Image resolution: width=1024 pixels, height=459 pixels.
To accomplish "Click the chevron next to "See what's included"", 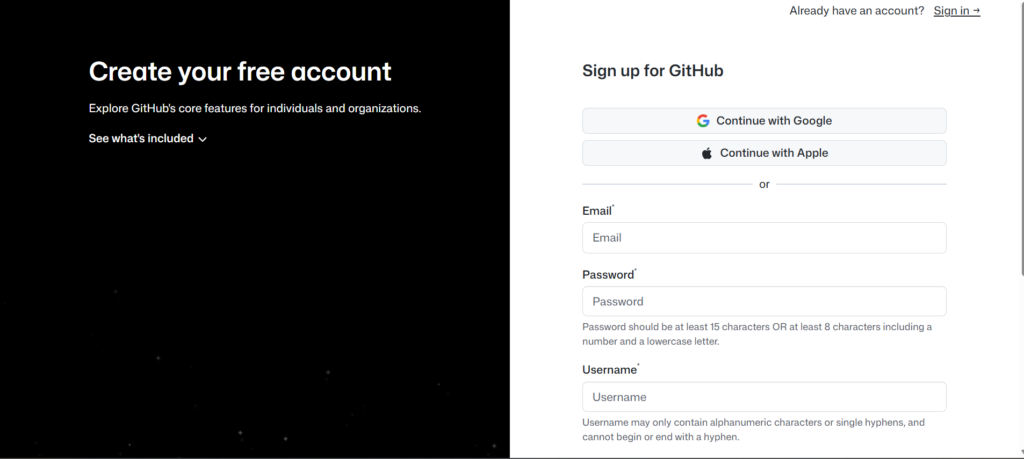I will pos(203,140).
